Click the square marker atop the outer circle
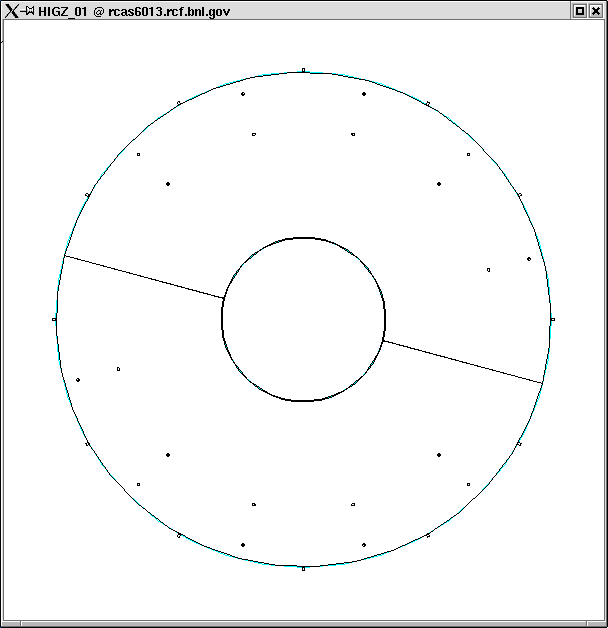The image size is (608, 628). click(303, 70)
